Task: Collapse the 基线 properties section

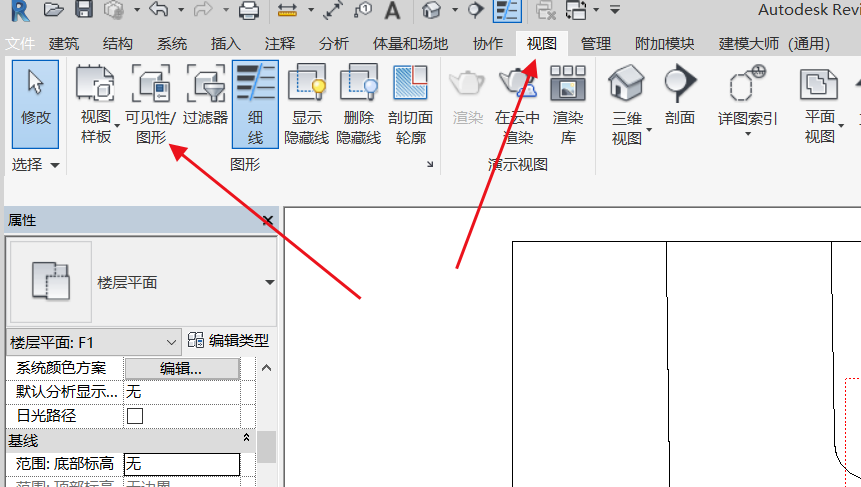Action: pyautogui.click(x=247, y=439)
